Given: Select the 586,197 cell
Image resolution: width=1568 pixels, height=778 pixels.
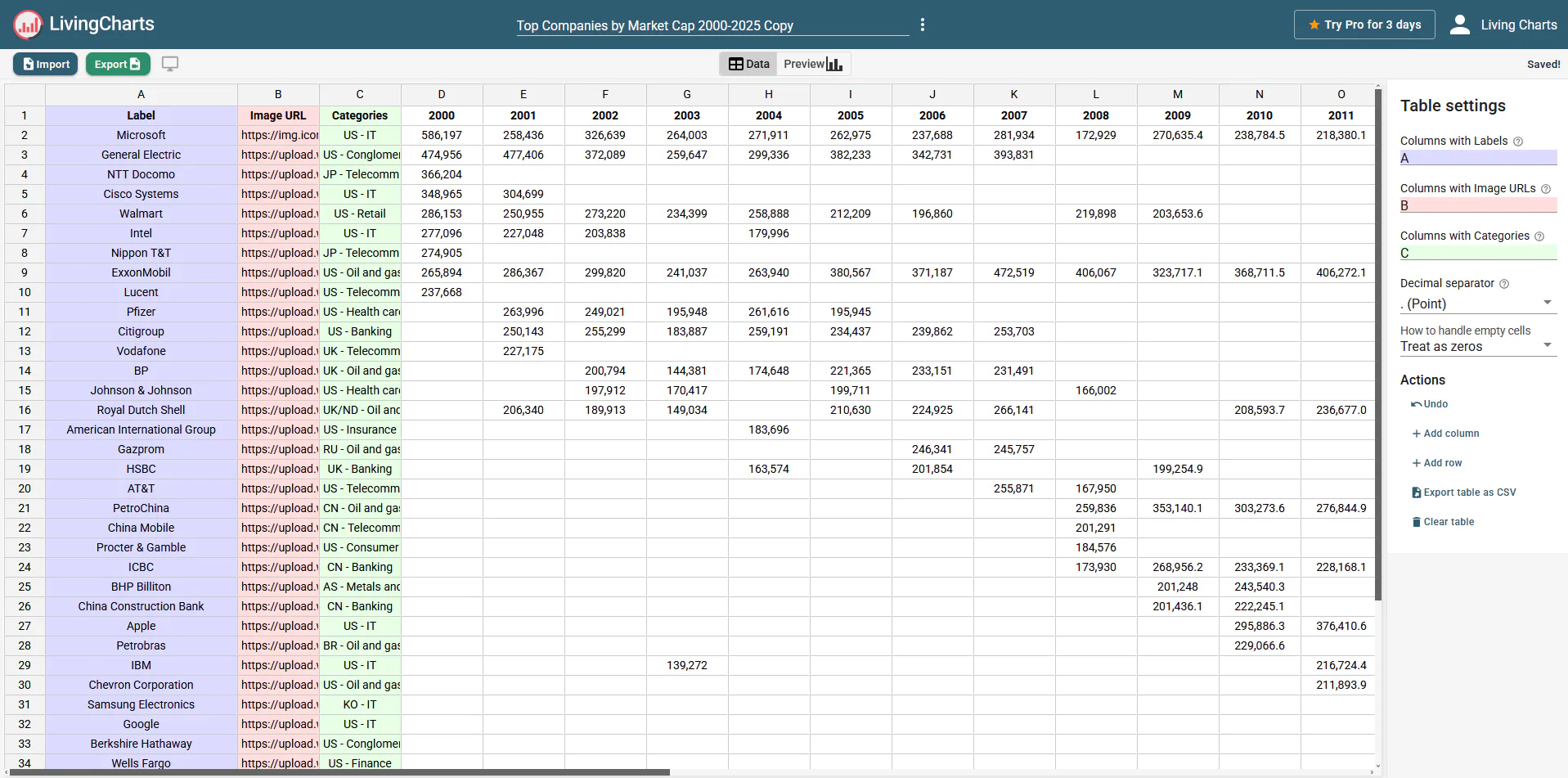Looking at the screenshot, I should coord(442,135).
